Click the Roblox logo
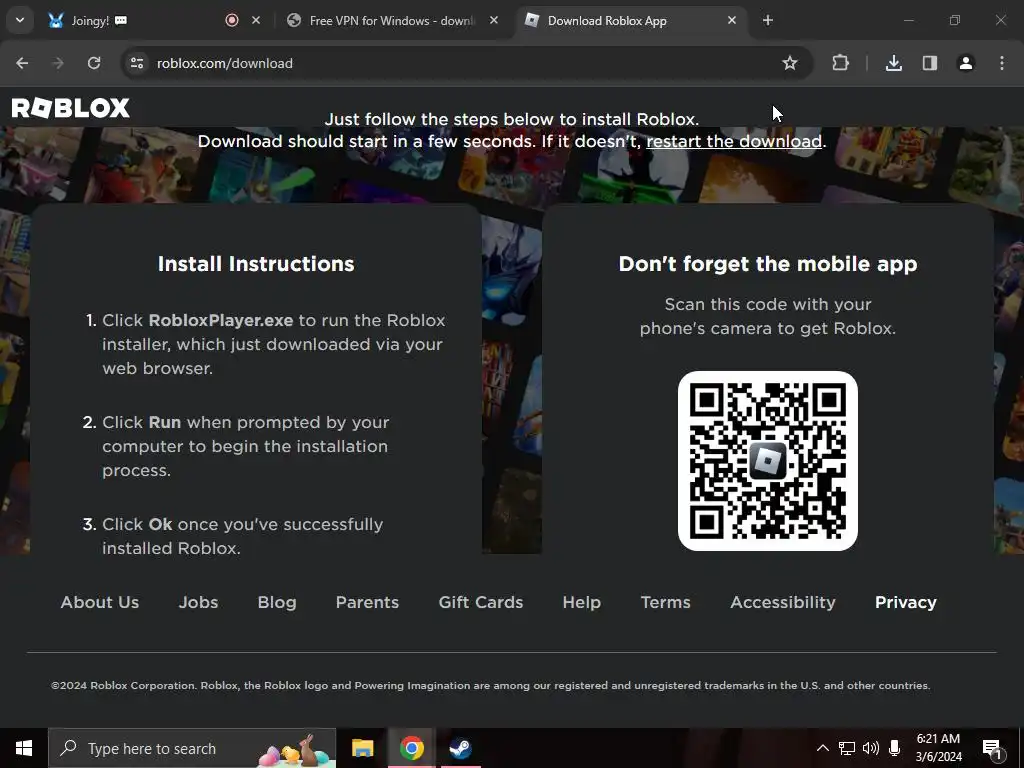This screenshot has width=1024, height=768. coord(71,108)
